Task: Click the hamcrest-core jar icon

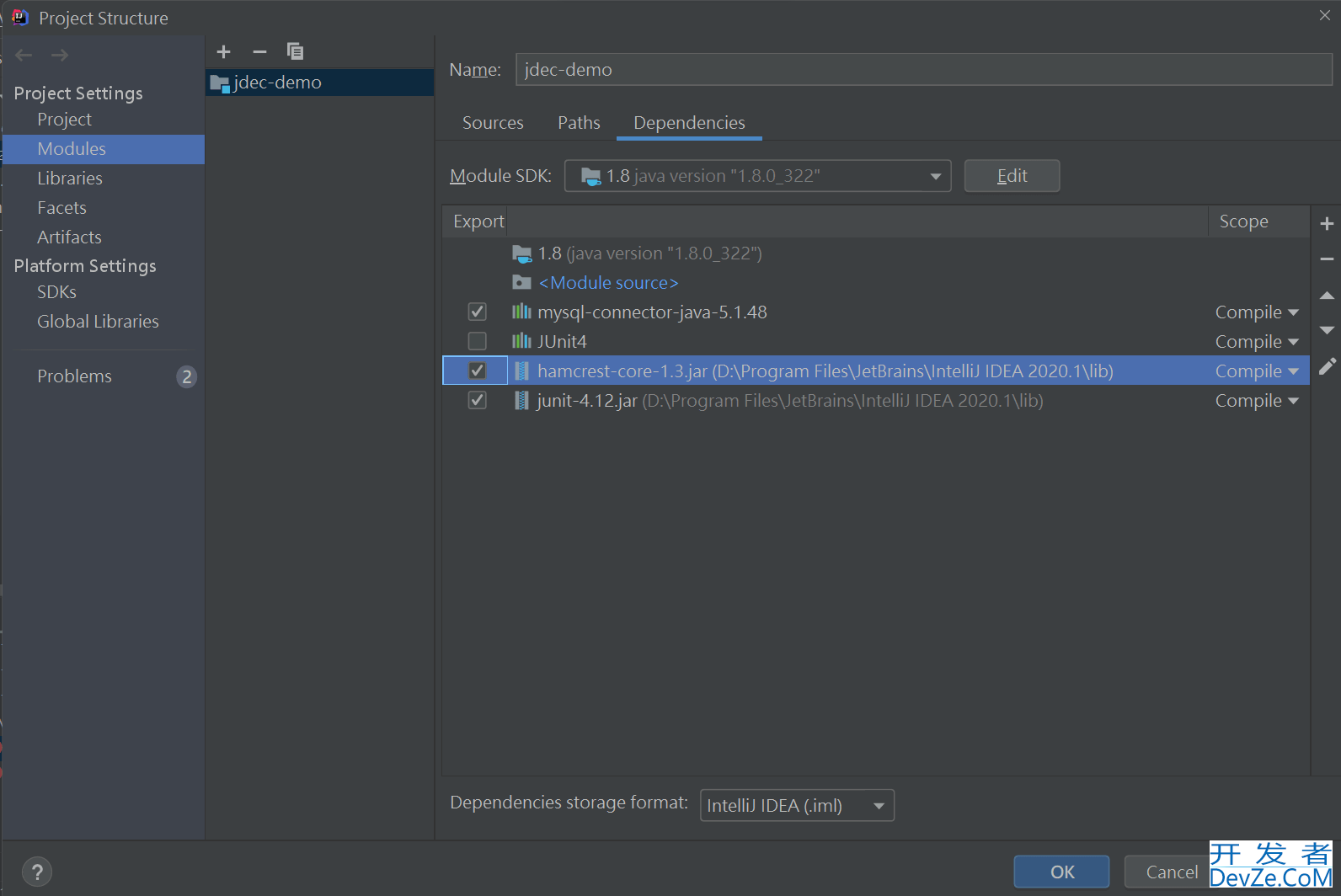Action: pyautogui.click(x=522, y=371)
